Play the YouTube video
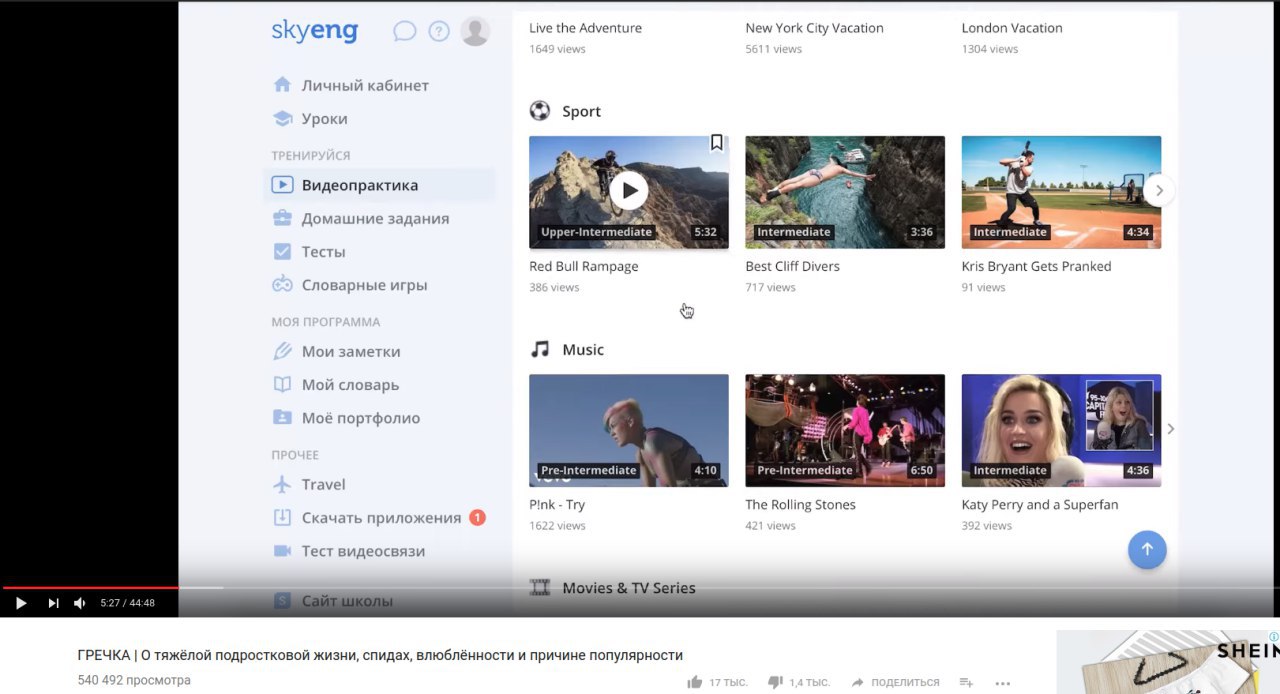Image resolution: width=1280 pixels, height=694 pixels. [21, 603]
